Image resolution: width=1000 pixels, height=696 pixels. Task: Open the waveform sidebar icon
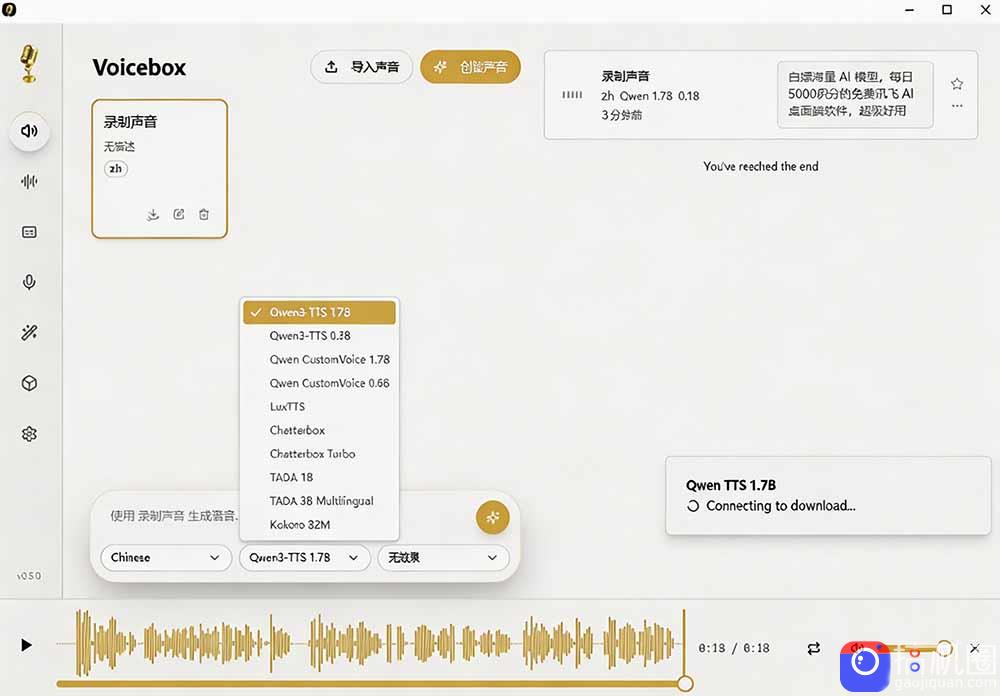[x=29, y=182]
